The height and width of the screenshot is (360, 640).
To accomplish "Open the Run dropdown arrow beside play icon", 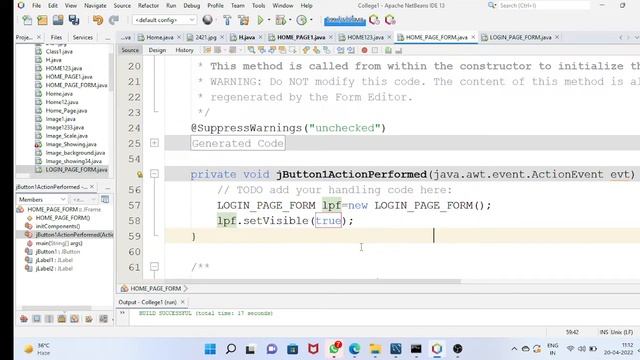I will point(269,20).
